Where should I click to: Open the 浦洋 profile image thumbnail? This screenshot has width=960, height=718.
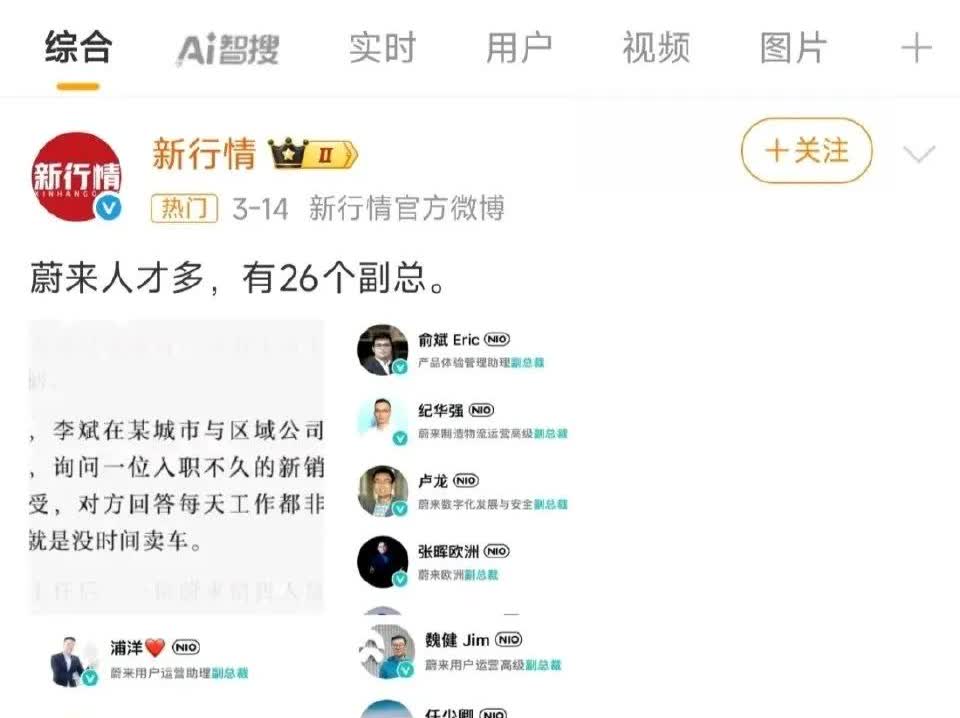(74, 661)
